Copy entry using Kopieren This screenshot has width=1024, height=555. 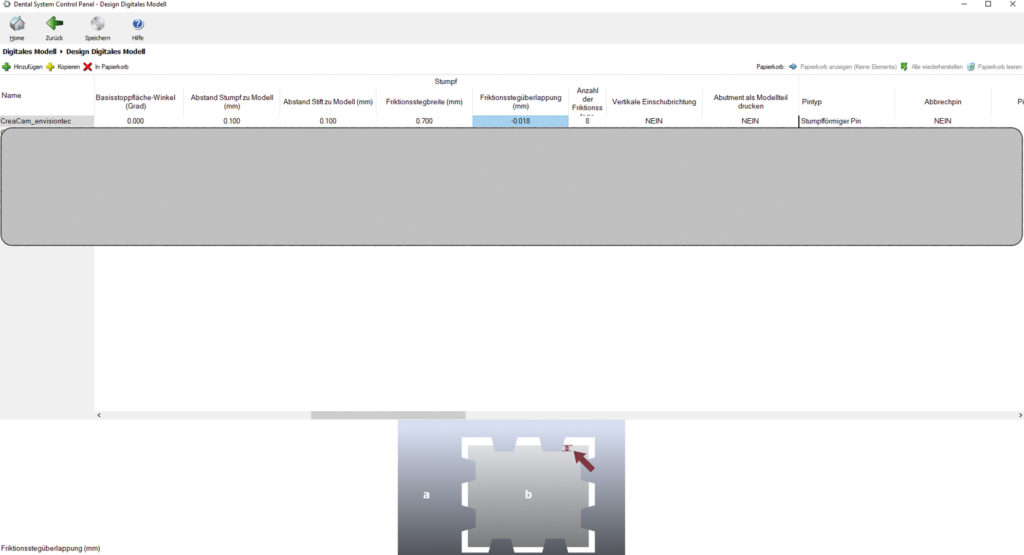63,67
